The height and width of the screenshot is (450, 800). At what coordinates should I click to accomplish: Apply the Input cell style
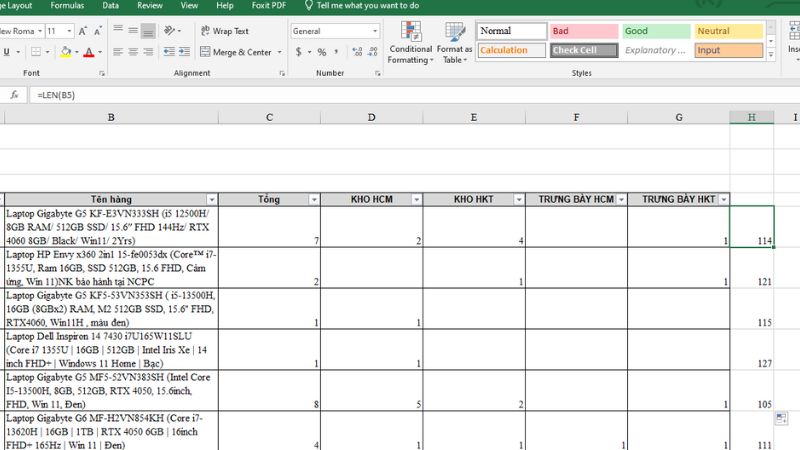[729, 51]
